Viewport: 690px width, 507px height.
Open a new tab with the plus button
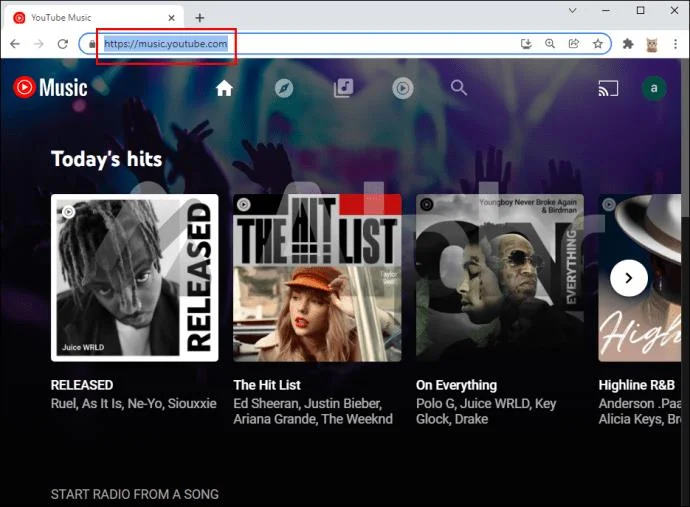click(199, 18)
